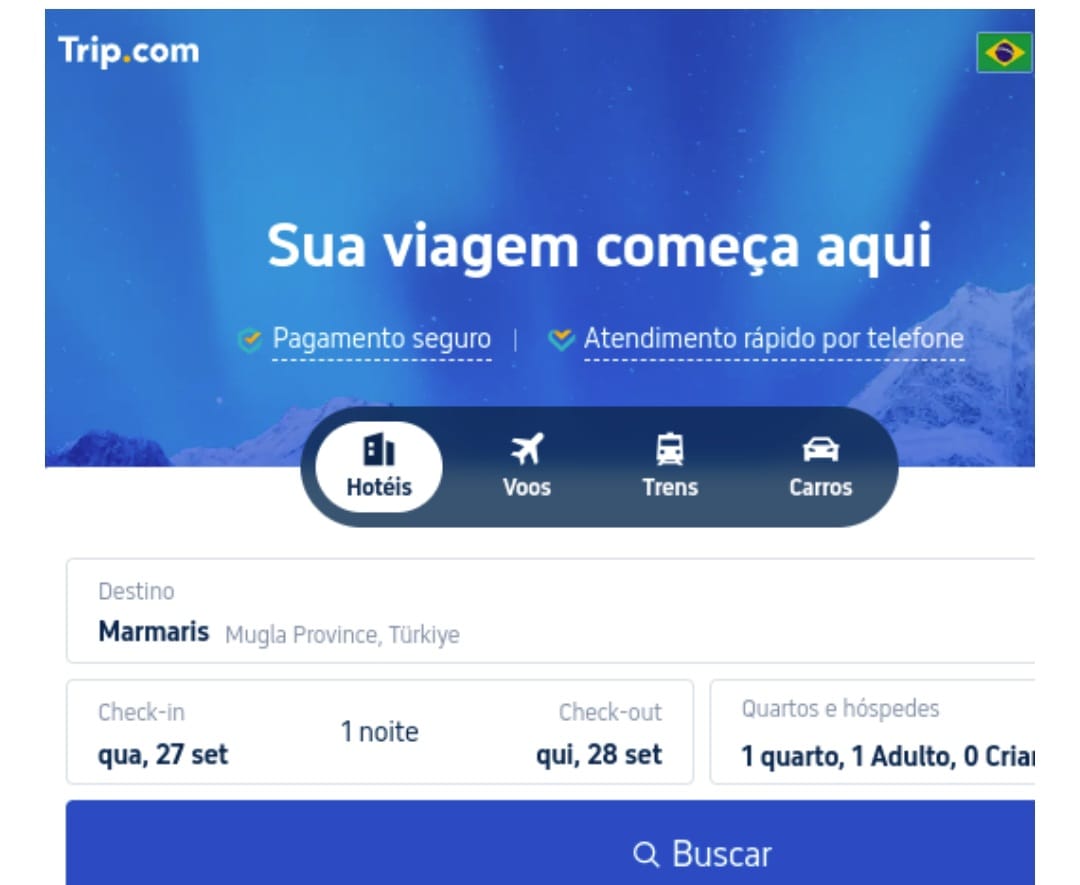Click the 1 noite duration label
This screenshot has width=1080, height=885.
[380, 731]
